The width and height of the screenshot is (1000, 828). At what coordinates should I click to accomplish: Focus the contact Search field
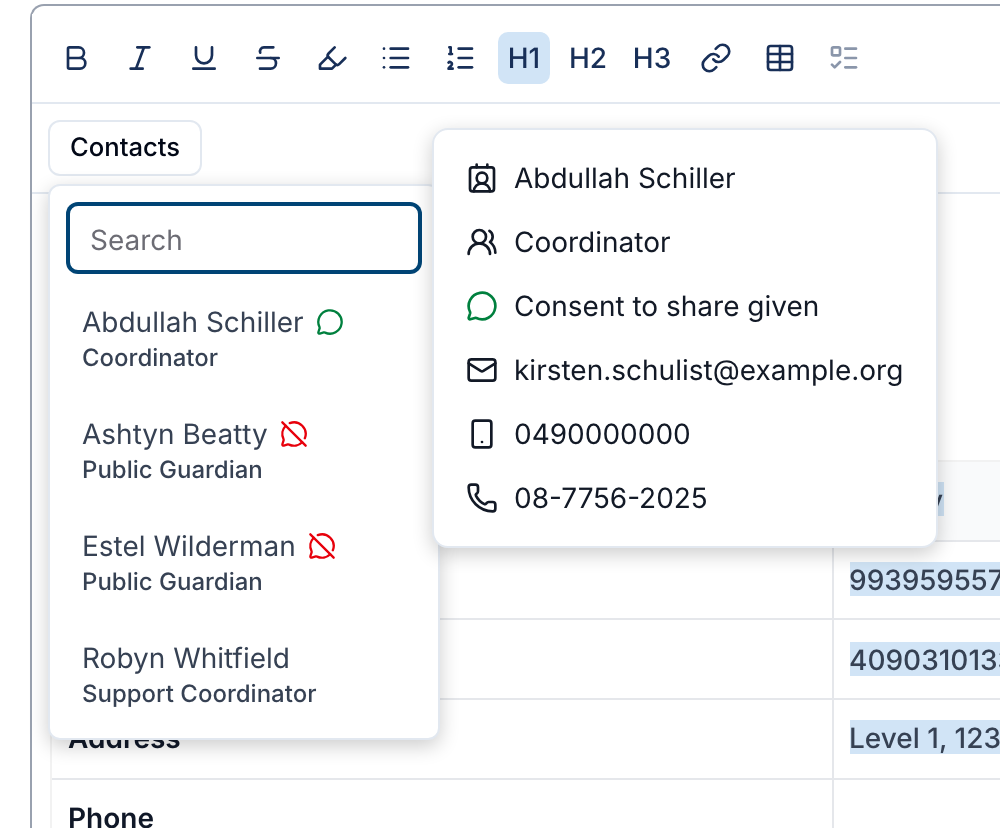click(244, 239)
